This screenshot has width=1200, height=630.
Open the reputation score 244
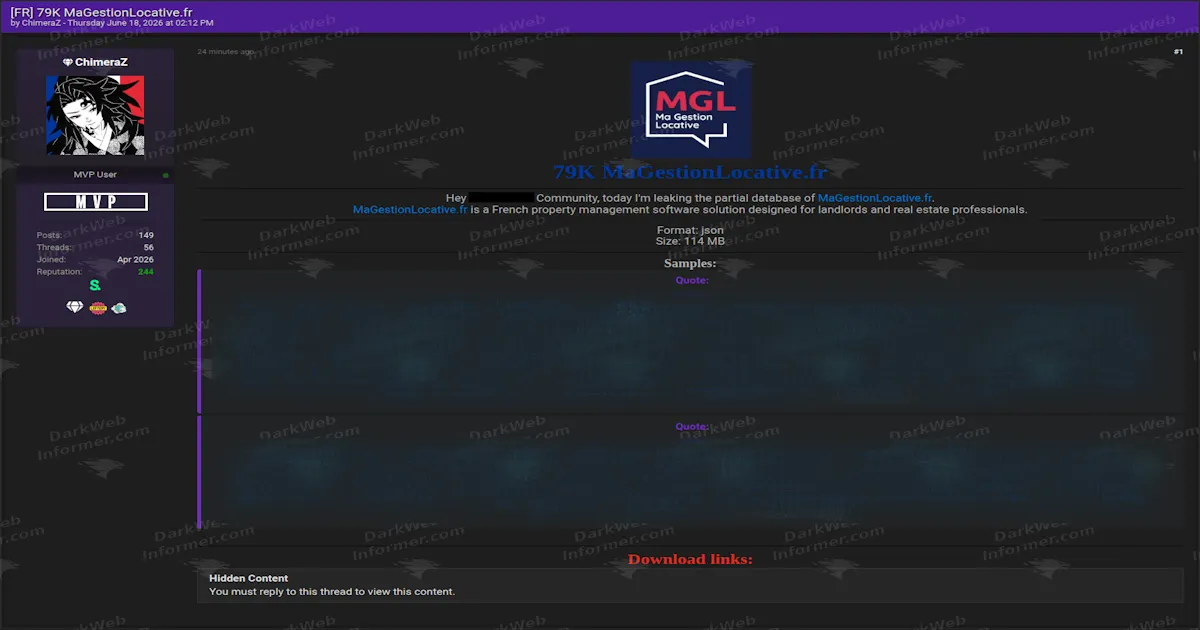146,272
